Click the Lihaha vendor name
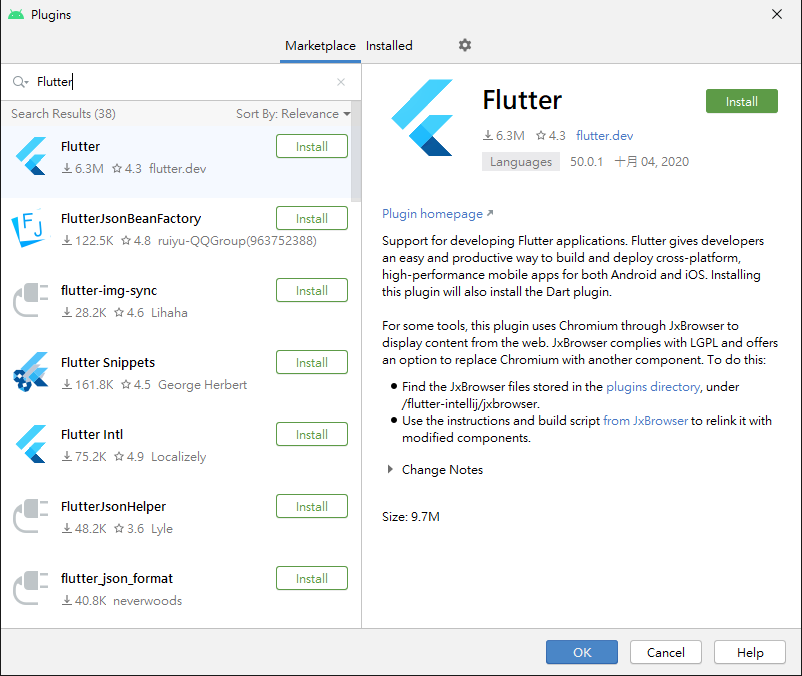802x676 pixels. (x=169, y=312)
